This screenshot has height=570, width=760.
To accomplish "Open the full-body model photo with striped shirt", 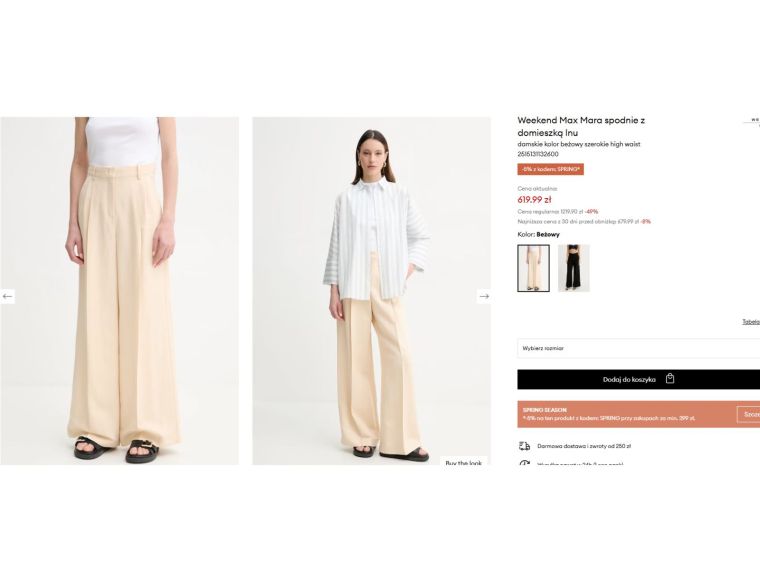I will coord(371,291).
